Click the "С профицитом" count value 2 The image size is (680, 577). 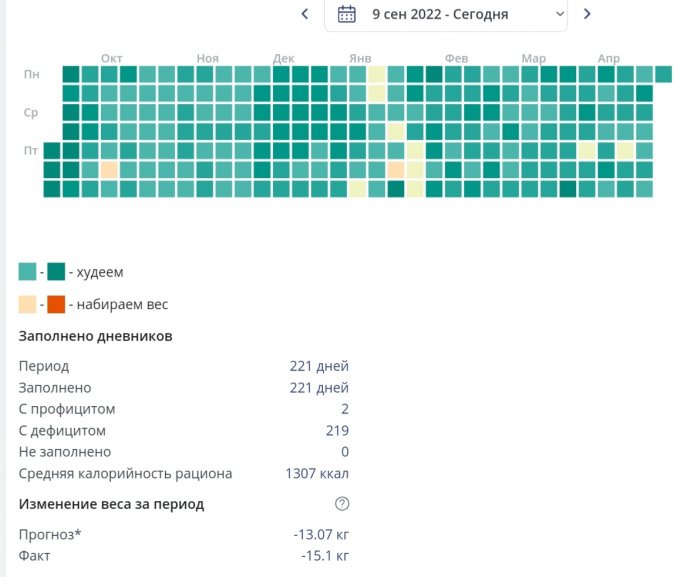pos(344,409)
